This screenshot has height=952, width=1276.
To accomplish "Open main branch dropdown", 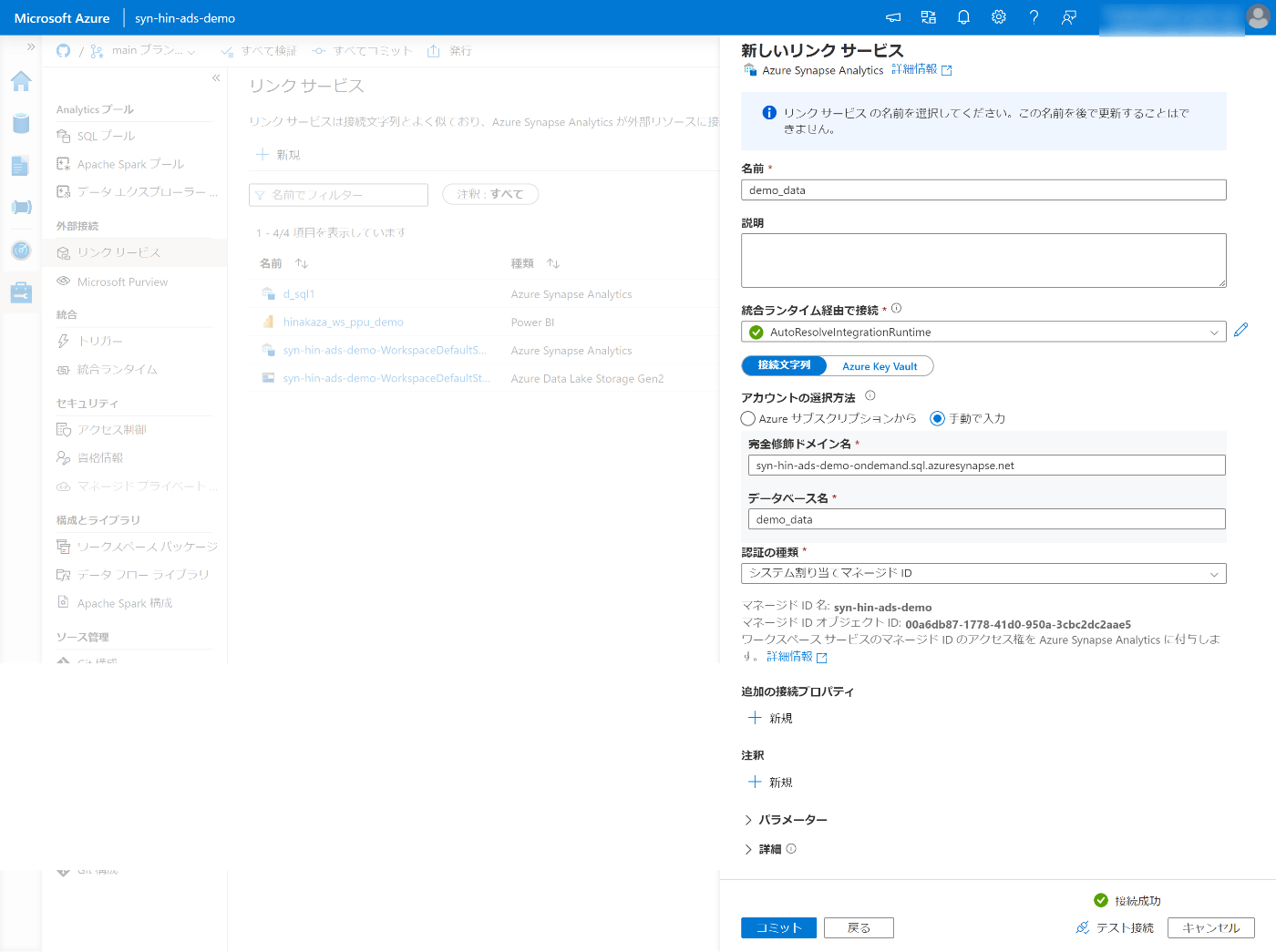I will (x=143, y=51).
